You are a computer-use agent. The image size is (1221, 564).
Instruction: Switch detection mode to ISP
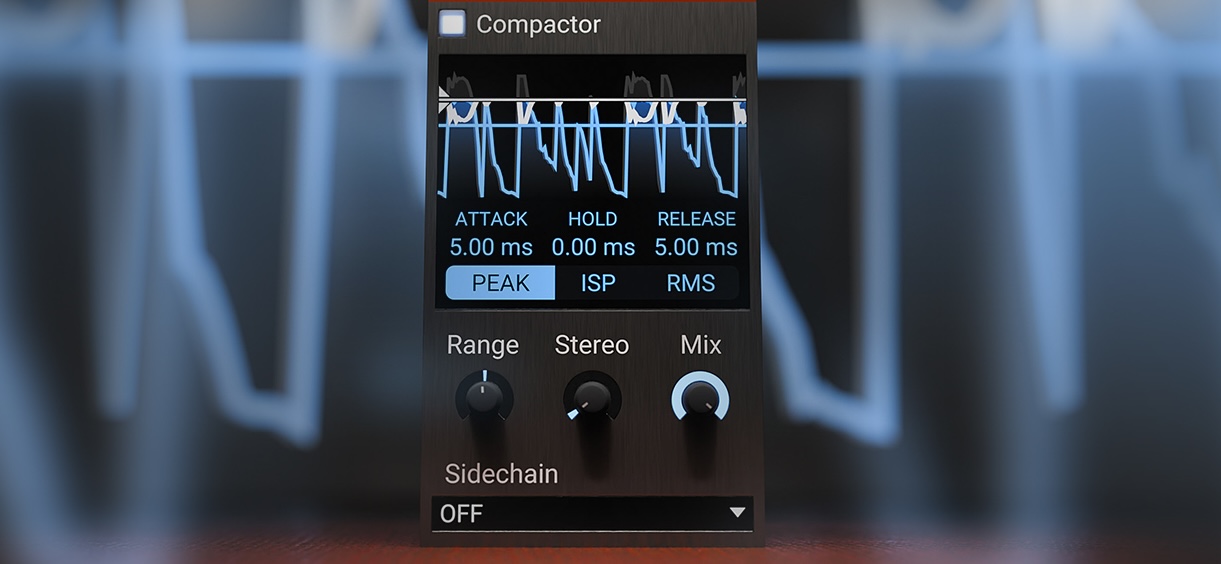[598, 283]
